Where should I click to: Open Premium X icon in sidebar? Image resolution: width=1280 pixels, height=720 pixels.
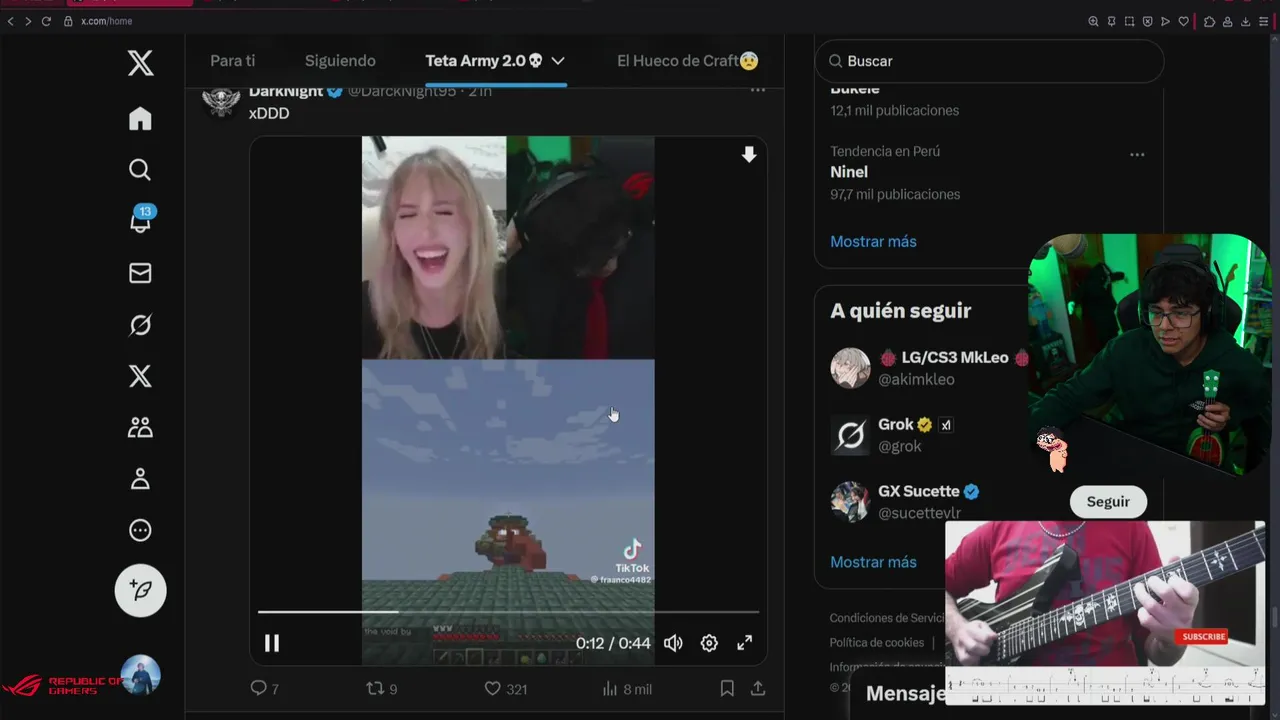pos(140,376)
